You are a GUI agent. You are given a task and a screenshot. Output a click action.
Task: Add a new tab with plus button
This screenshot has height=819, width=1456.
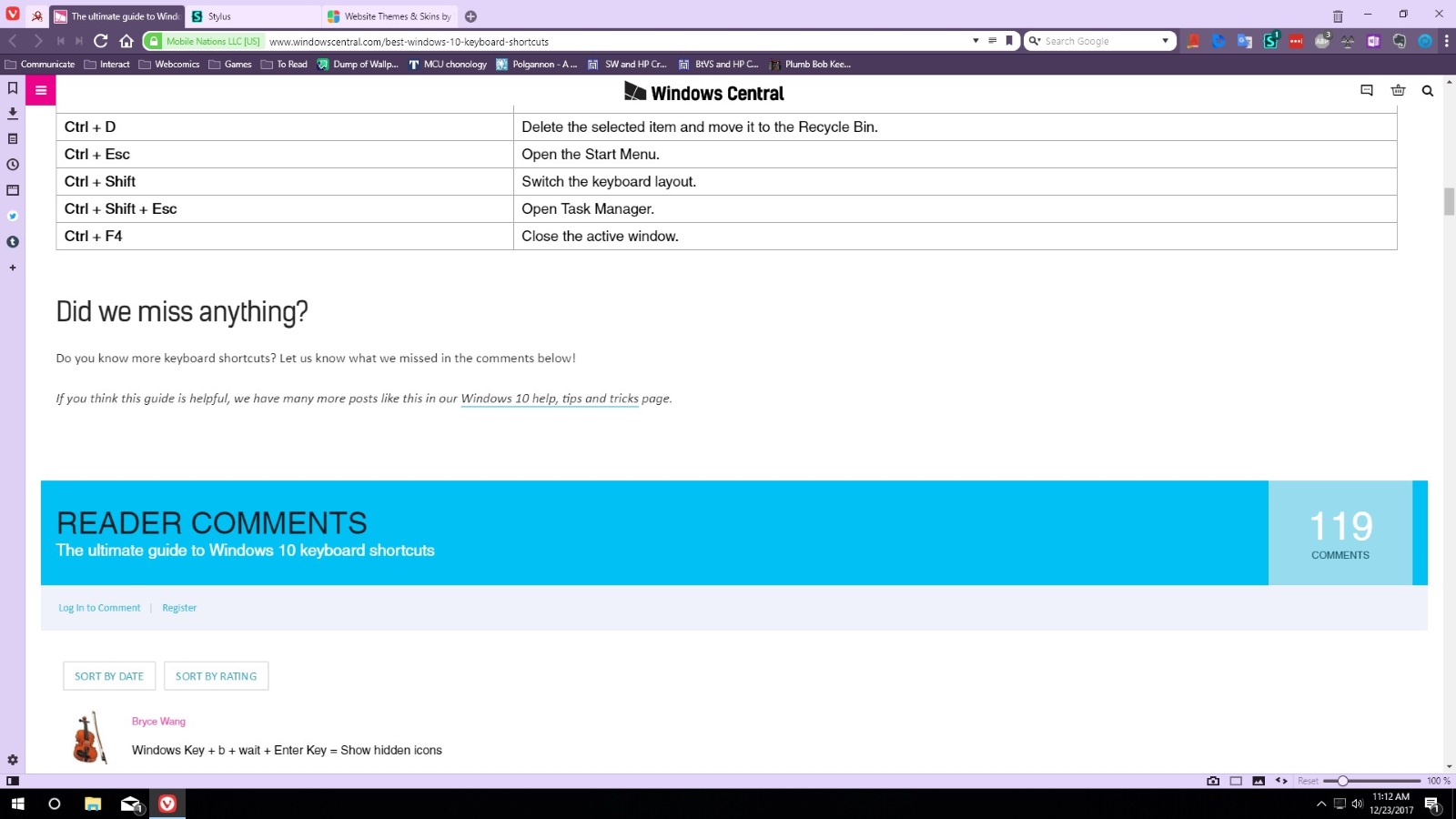click(x=470, y=16)
